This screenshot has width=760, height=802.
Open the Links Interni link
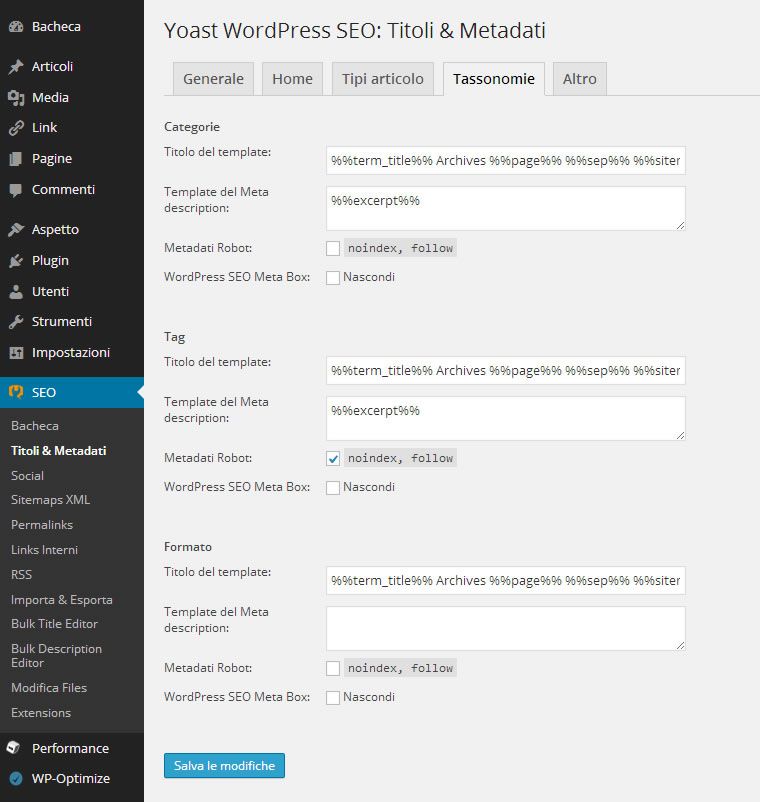click(44, 550)
